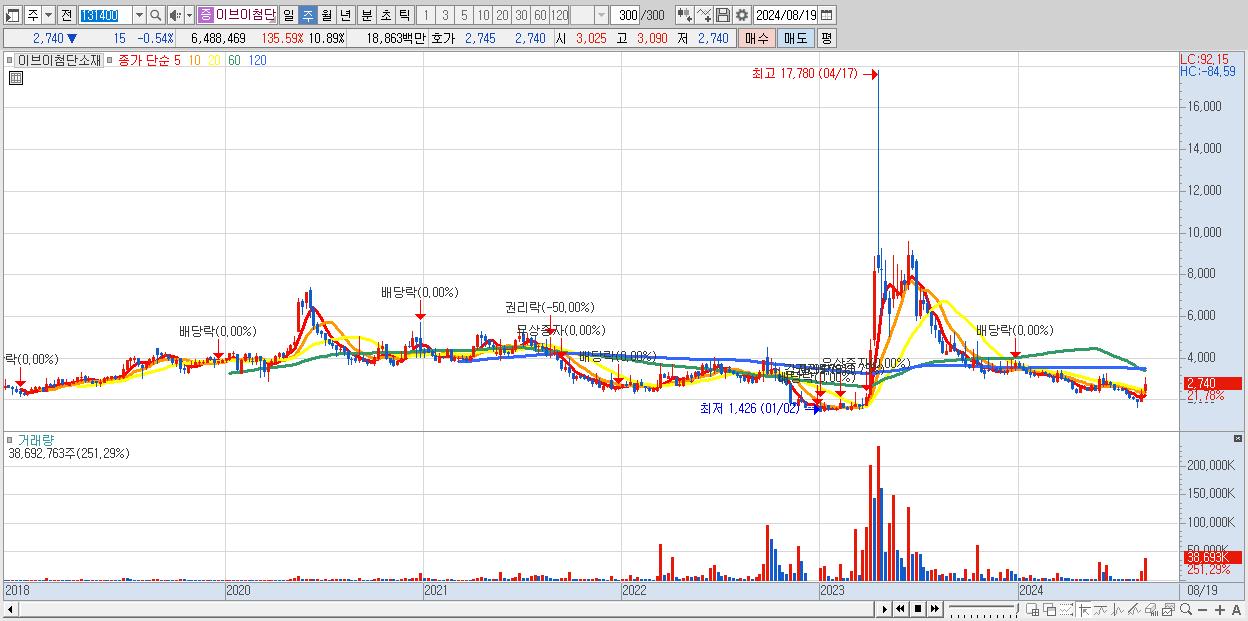Screen dimensions: 1248x621
Task: Click the 120 moving average legend
Action: 257,60
